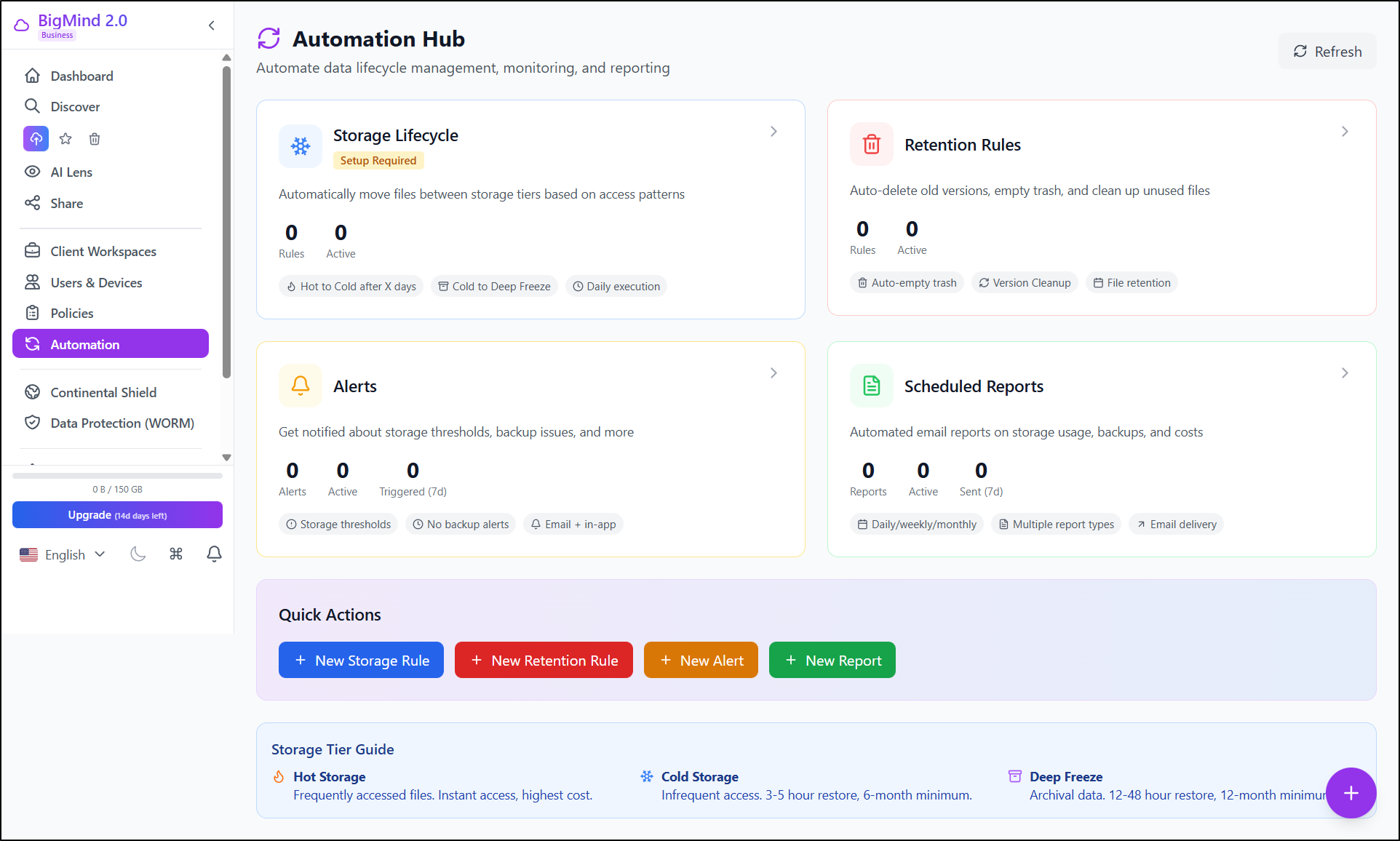Expand the Storage Lifecycle card chevron

[x=773, y=132]
